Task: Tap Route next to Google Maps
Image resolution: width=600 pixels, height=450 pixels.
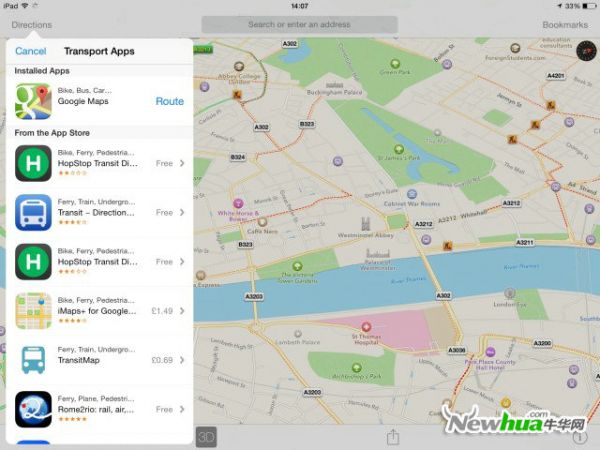Action: 170,101
